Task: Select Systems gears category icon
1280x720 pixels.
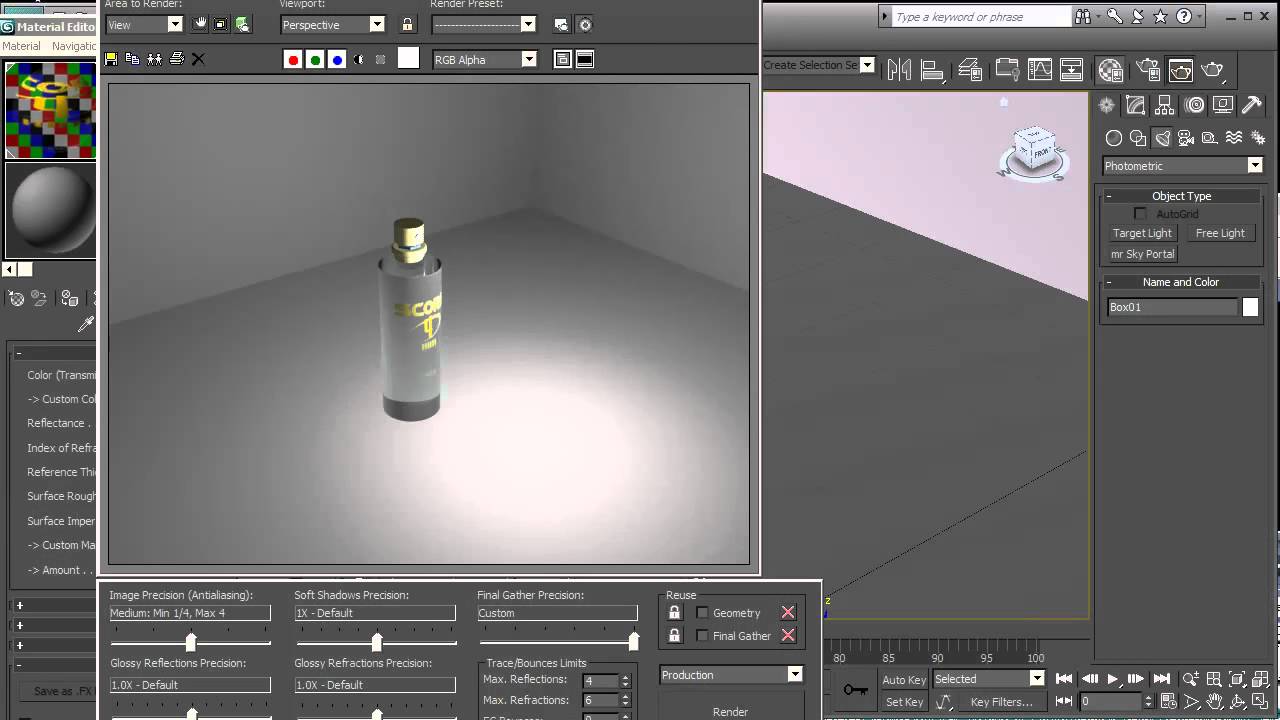Action: pos(1258,138)
